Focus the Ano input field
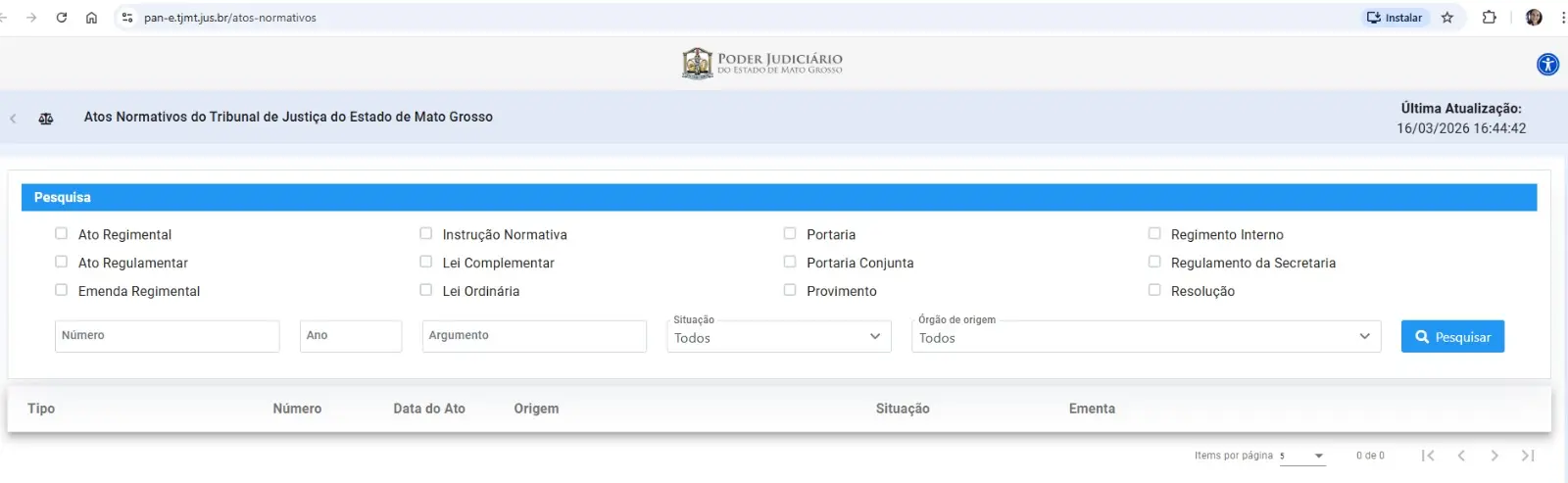 [351, 336]
